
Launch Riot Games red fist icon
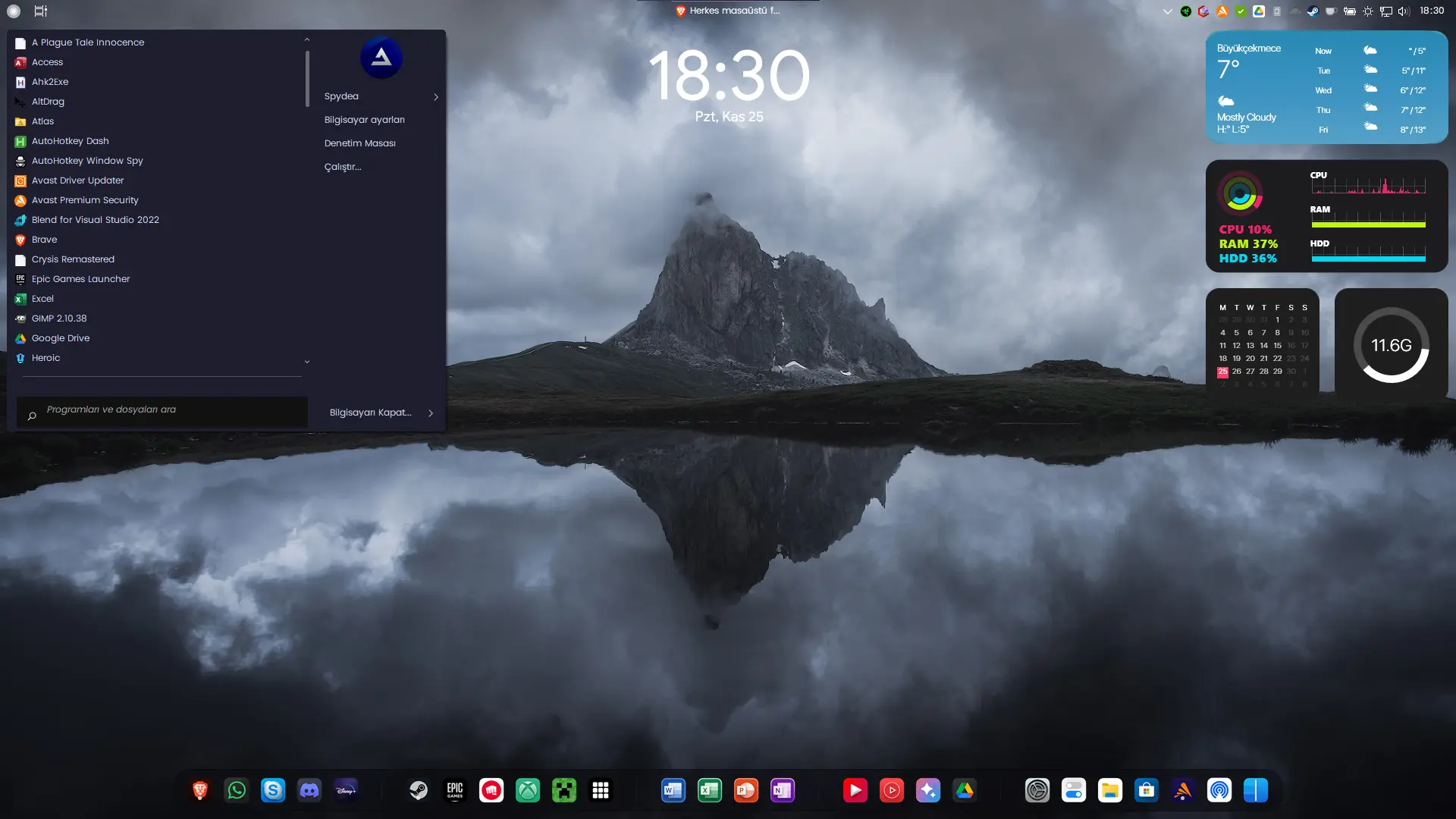[491, 790]
